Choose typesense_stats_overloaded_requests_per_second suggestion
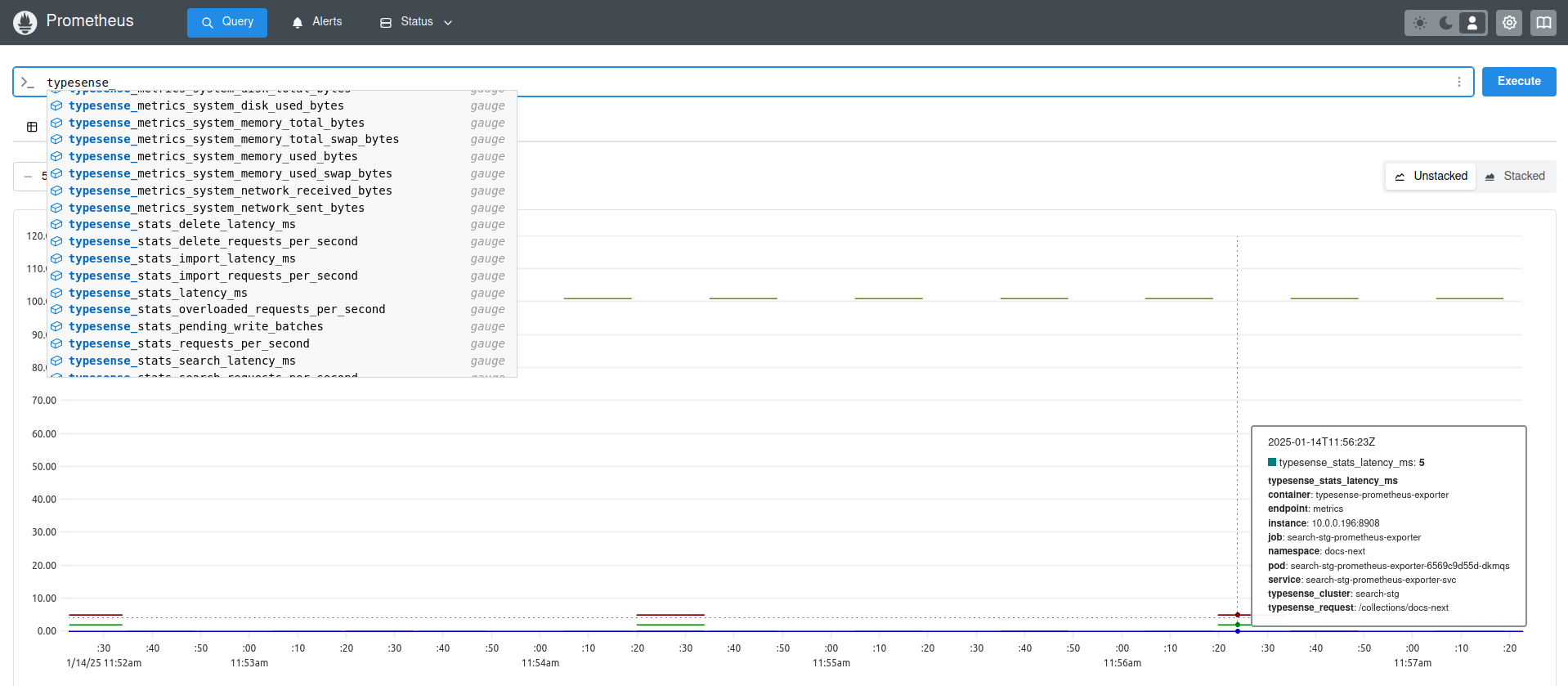 [x=282, y=309]
